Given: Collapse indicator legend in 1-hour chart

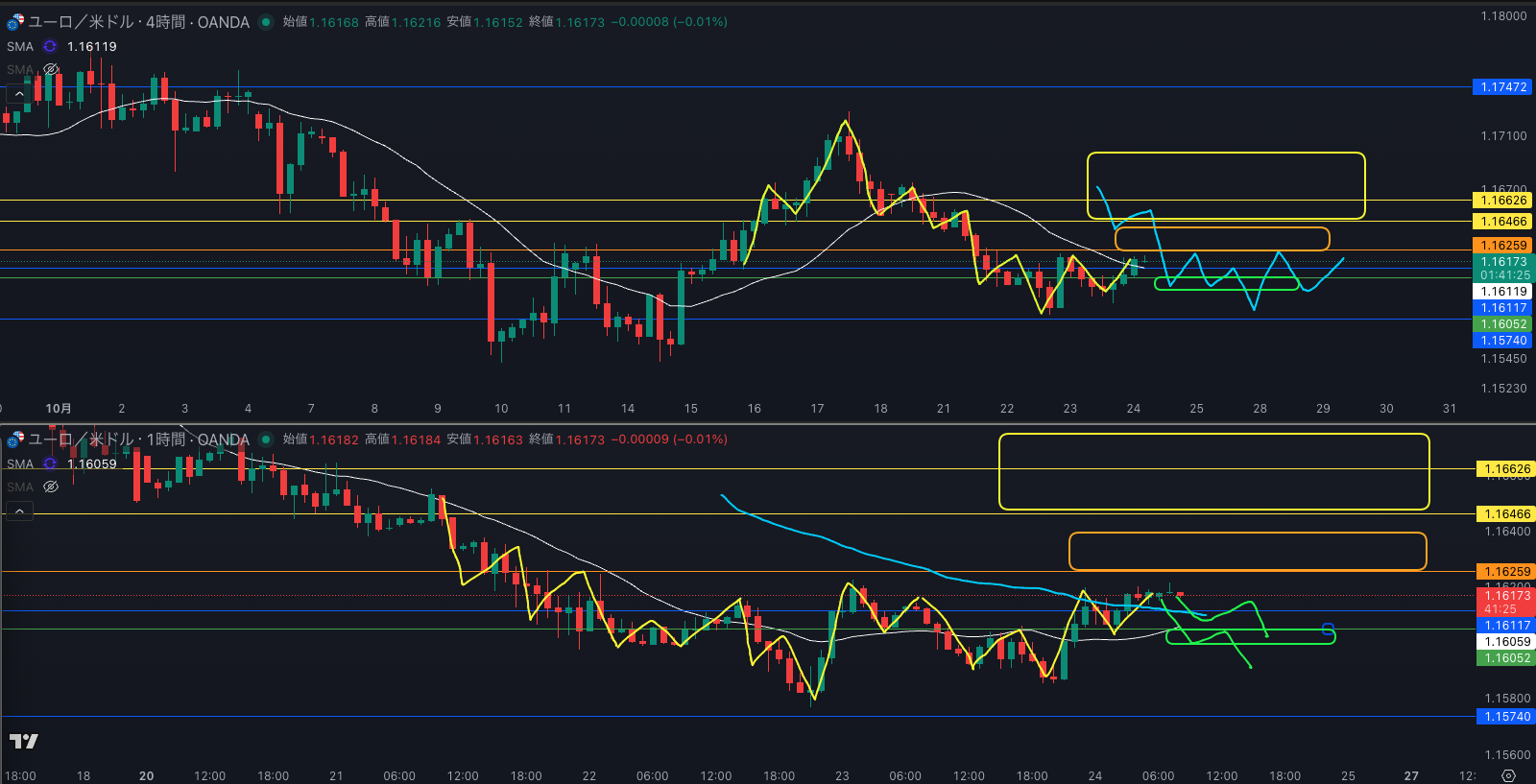Looking at the screenshot, I should (x=19, y=511).
